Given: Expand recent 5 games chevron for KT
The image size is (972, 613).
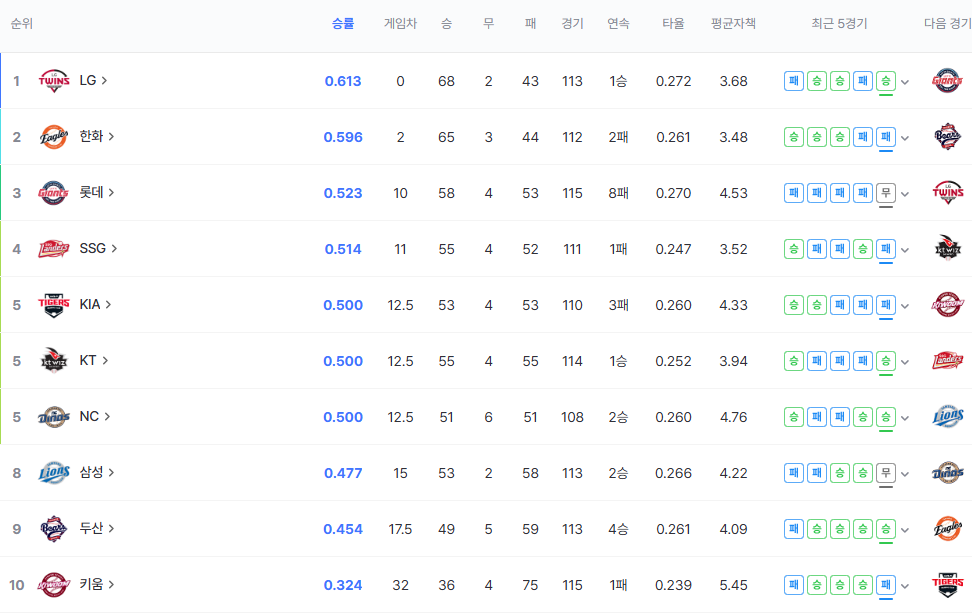Looking at the screenshot, I should [x=905, y=362].
